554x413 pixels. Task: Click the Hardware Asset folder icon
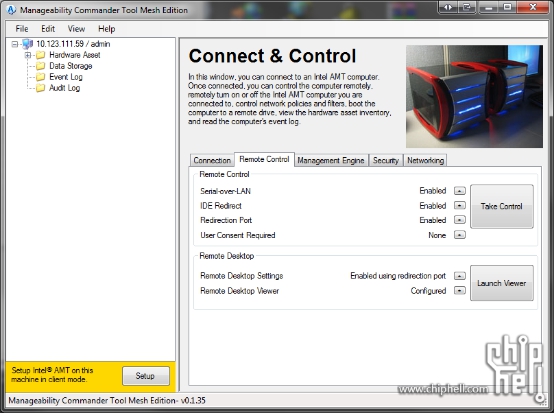coord(41,55)
